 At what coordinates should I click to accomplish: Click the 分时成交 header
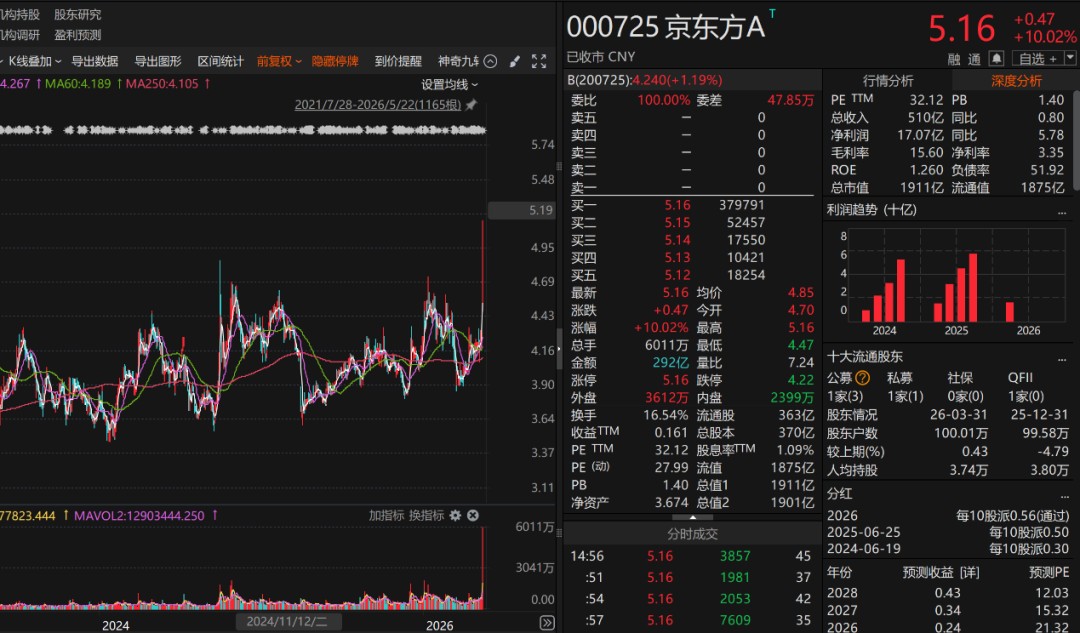click(692, 534)
